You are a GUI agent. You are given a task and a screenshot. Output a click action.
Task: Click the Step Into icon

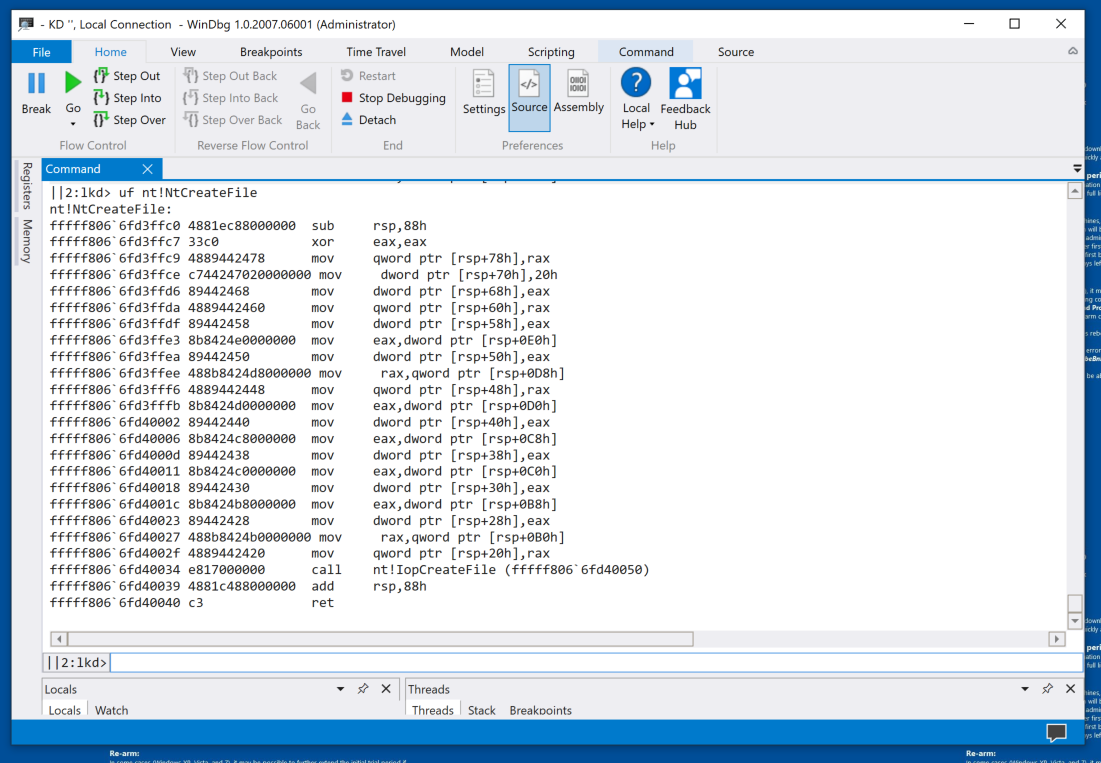click(x=101, y=98)
